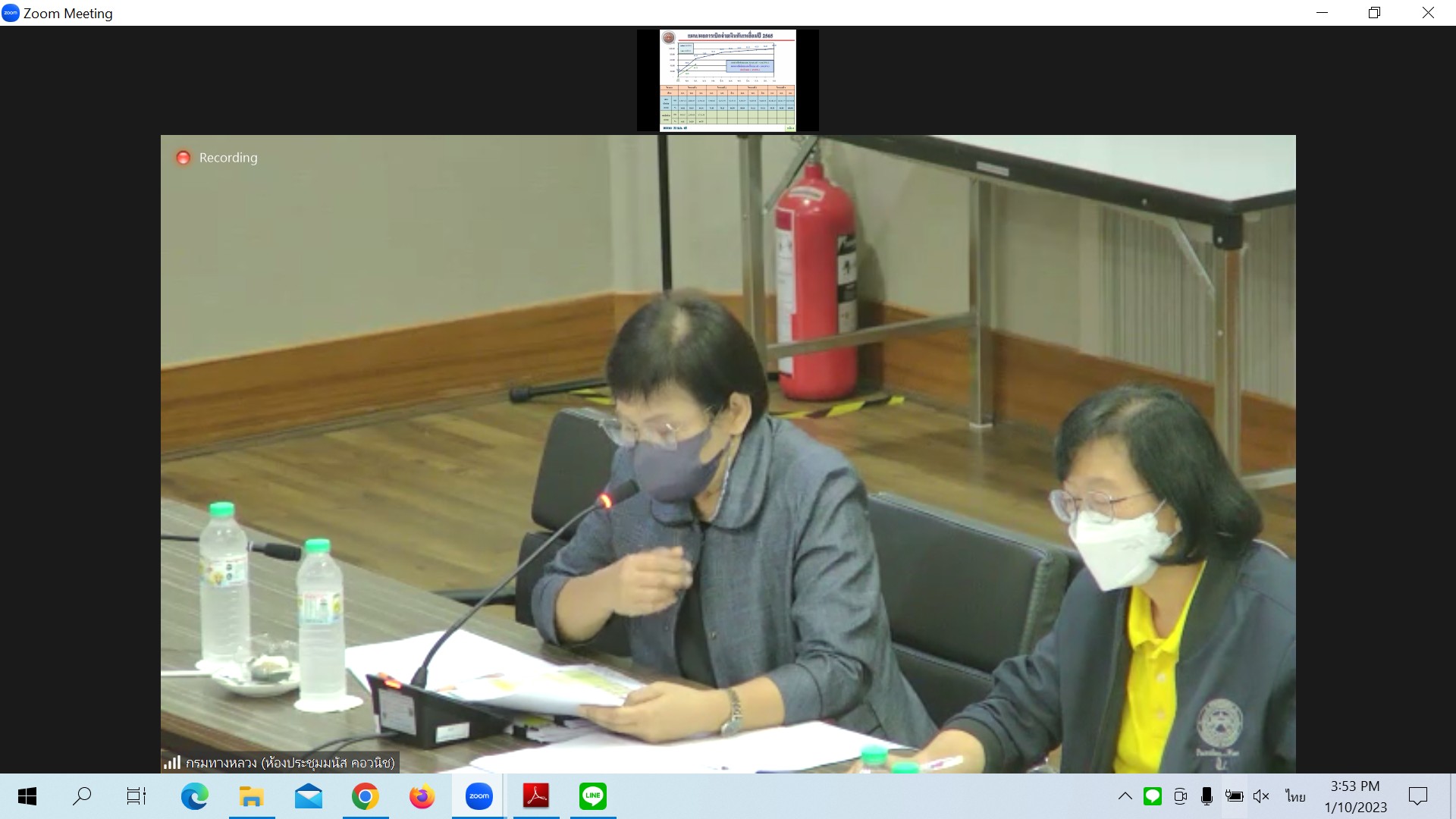Switch the ไทย input language indicator

(1295, 796)
